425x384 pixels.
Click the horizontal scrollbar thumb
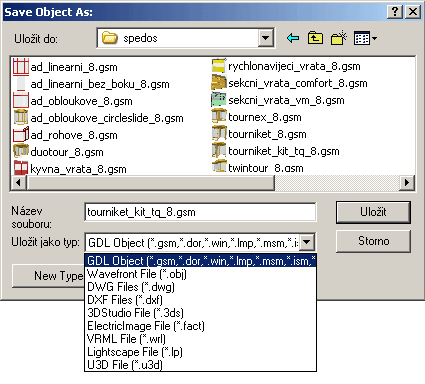(150, 182)
